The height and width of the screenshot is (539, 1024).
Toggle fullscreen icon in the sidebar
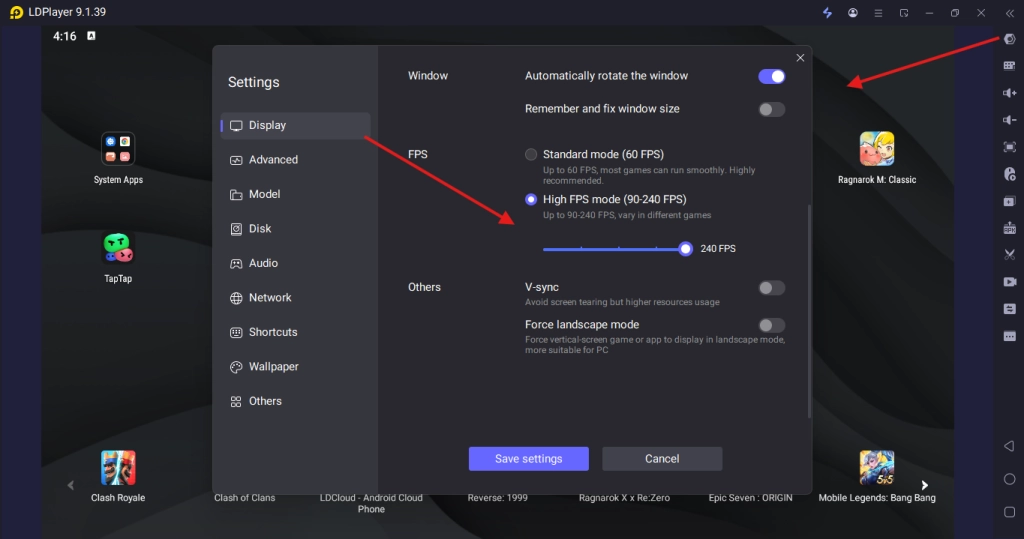click(x=1010, y=147)
